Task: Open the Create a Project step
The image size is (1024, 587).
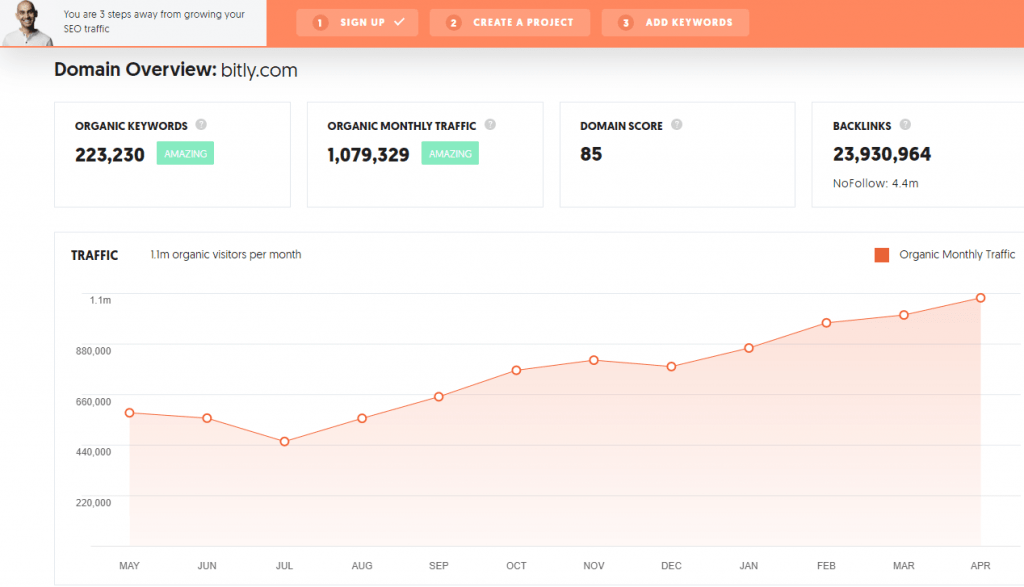Action: [x=510, y=22]
